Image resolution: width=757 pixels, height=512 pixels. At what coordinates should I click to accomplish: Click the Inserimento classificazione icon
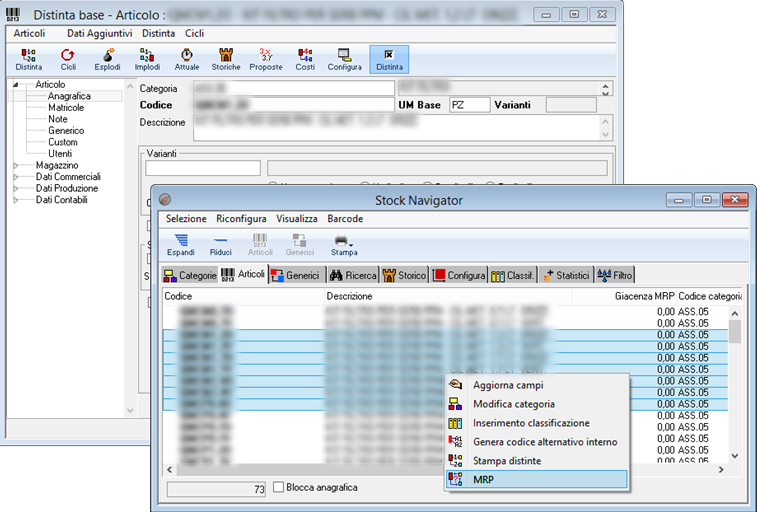pos(455,423)
